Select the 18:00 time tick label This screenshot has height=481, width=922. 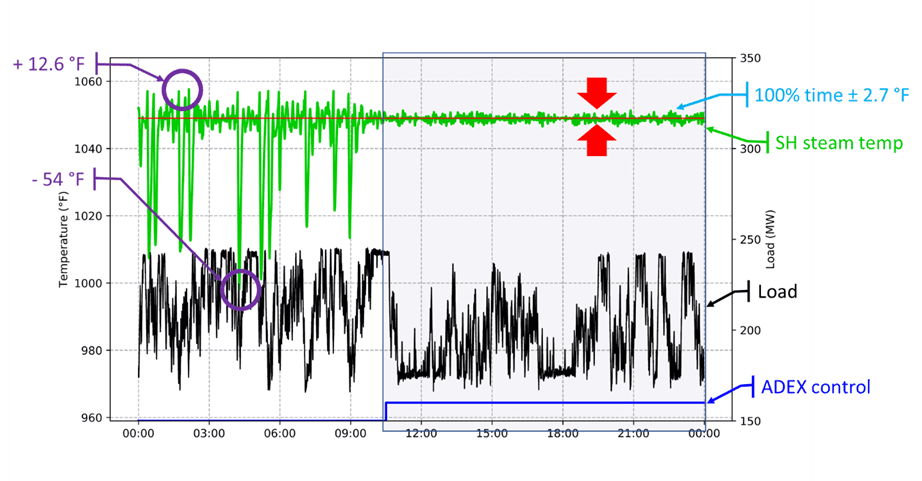point(563,434)
